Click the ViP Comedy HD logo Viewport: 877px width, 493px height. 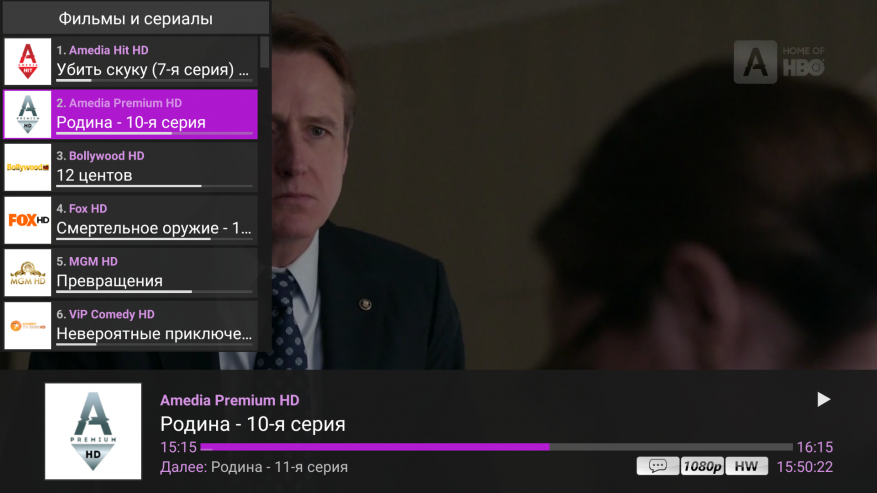27,326
